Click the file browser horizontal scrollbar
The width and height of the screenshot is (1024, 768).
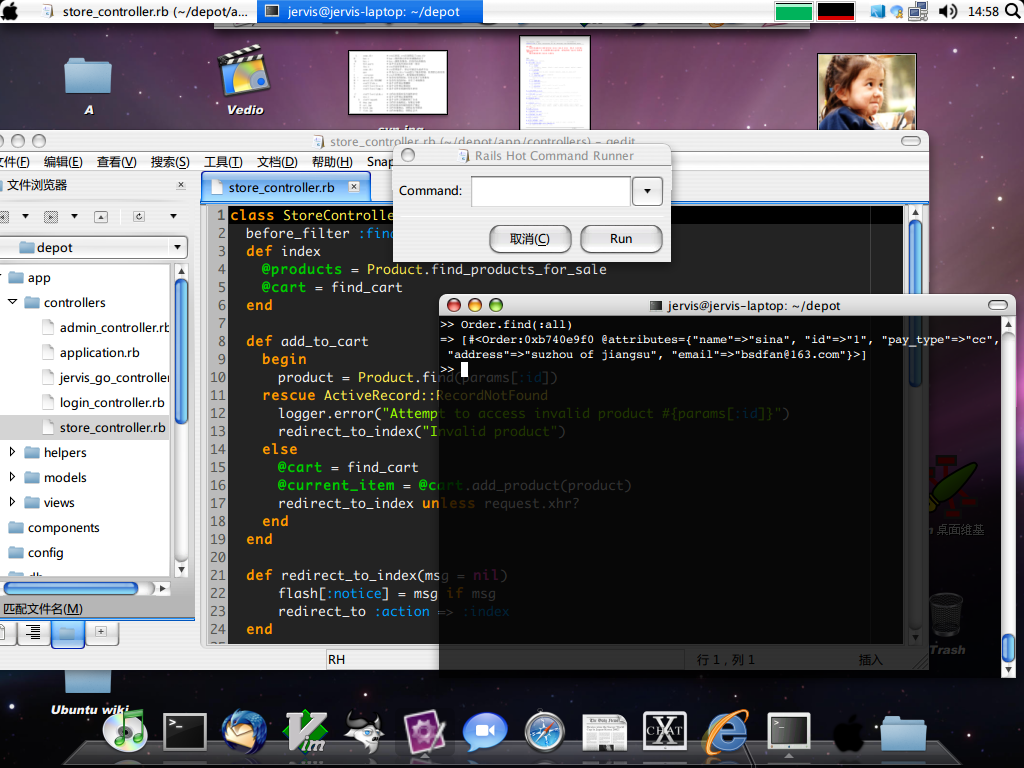coord(71,588)
